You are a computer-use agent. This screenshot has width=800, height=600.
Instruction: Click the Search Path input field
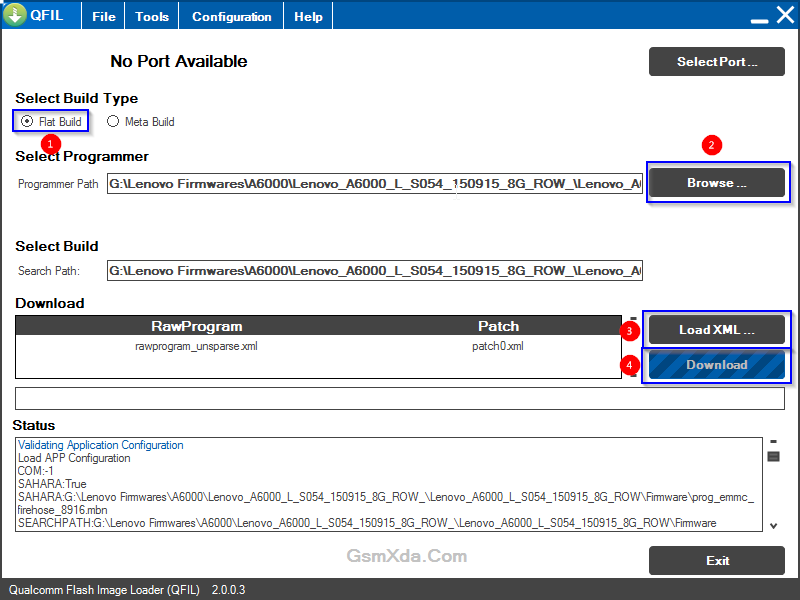coord(374,270)
